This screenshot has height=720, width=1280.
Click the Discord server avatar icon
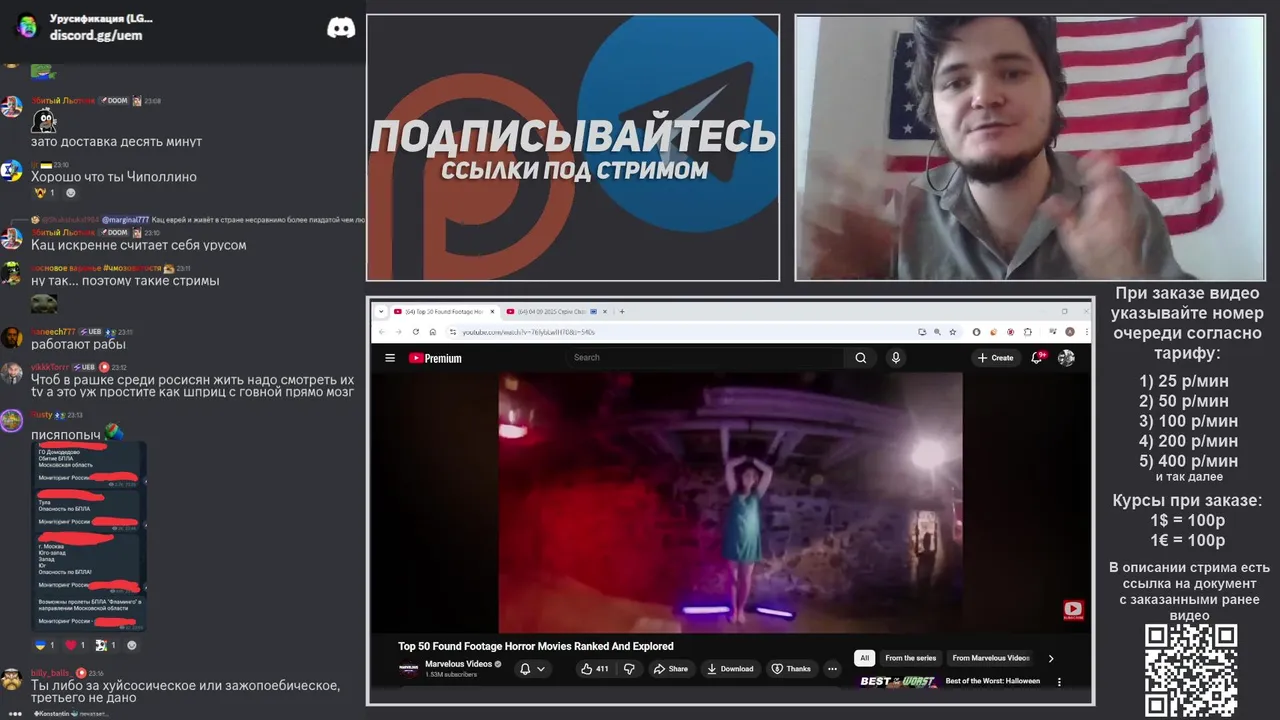tap(27, 27)
